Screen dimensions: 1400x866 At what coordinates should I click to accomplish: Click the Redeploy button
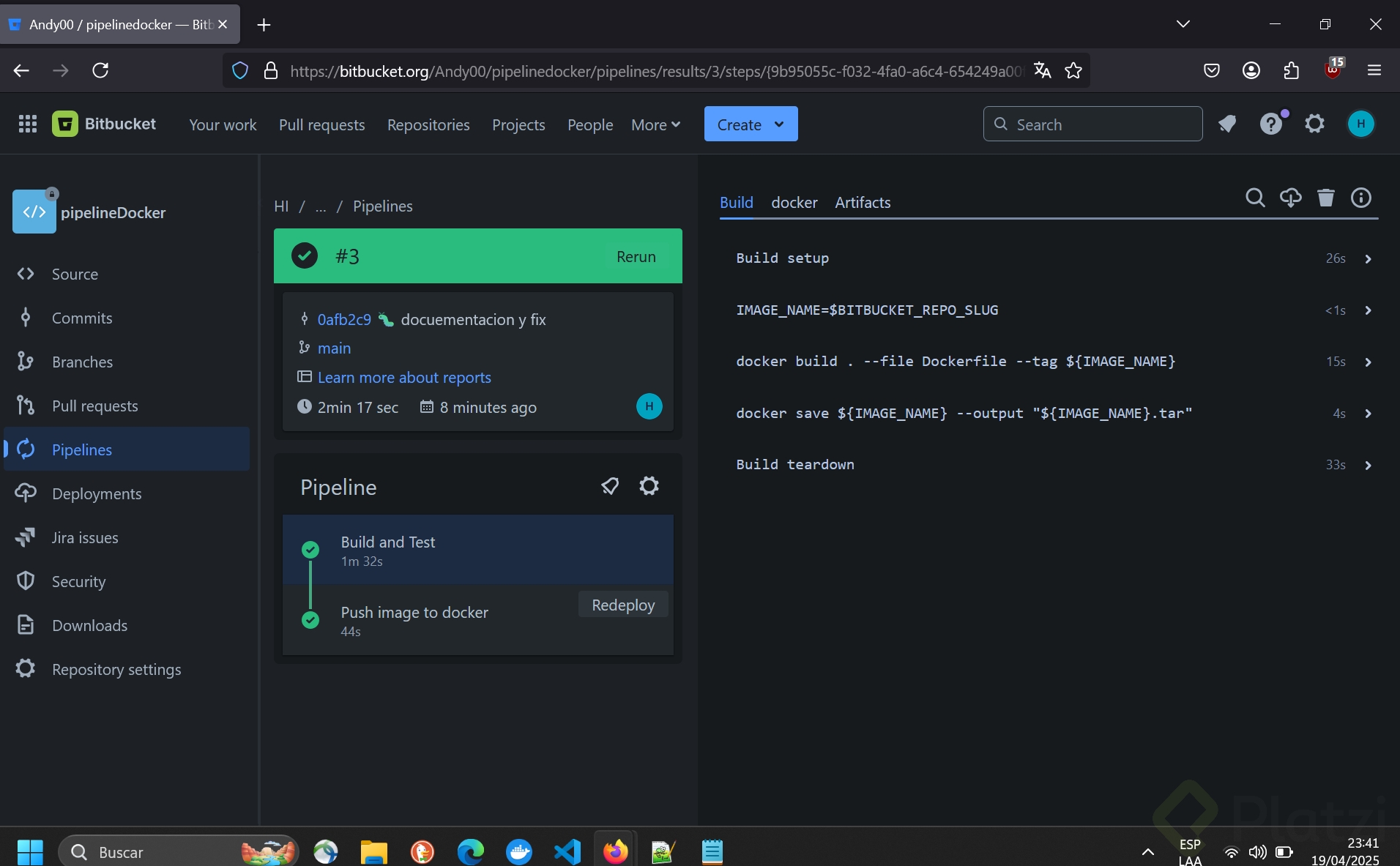(623, 605)
